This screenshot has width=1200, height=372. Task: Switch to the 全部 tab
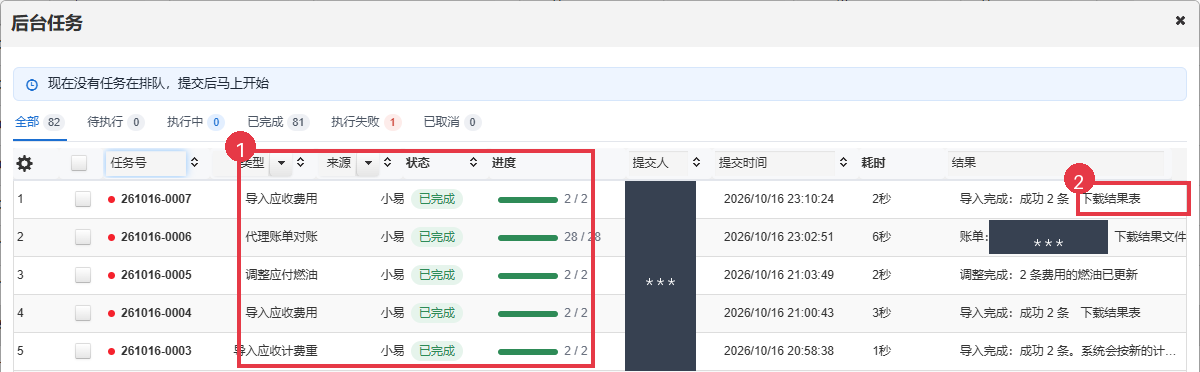pos(40,122)
